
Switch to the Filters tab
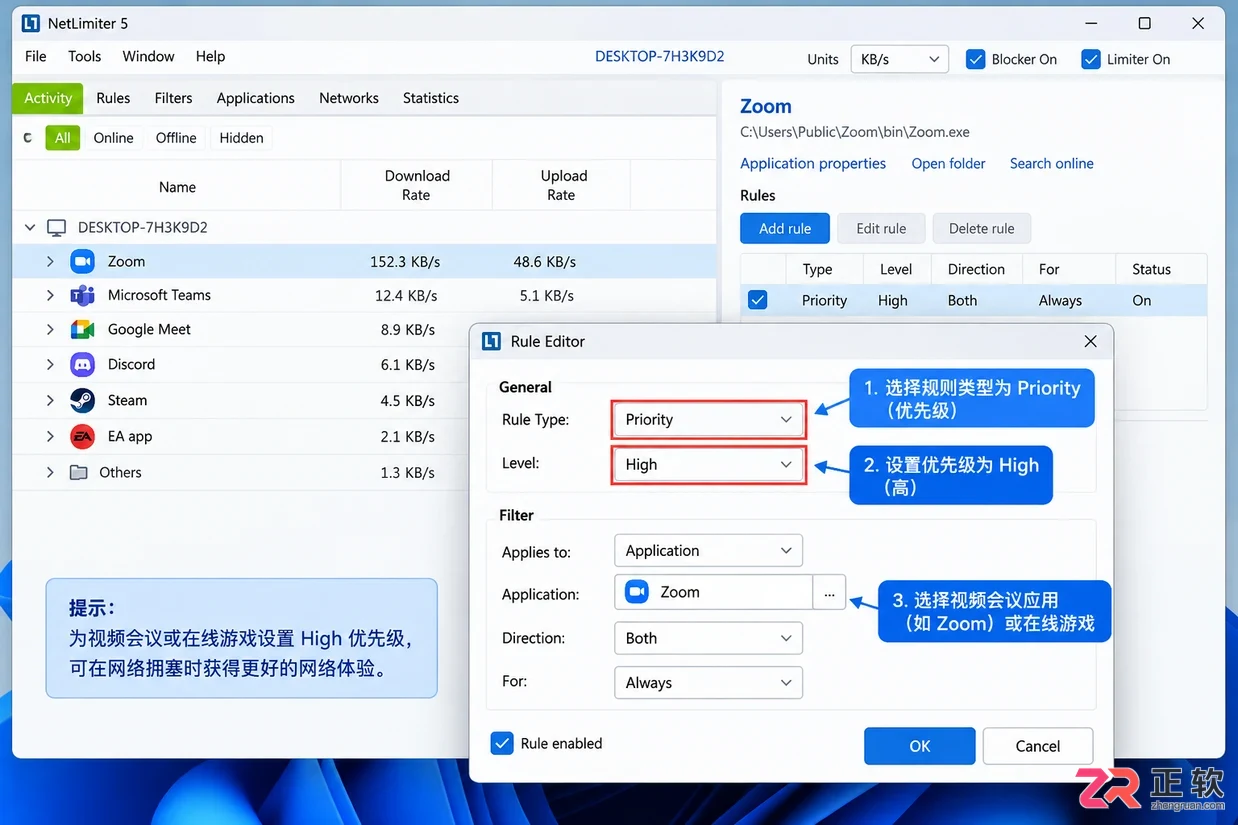point(173,98)
